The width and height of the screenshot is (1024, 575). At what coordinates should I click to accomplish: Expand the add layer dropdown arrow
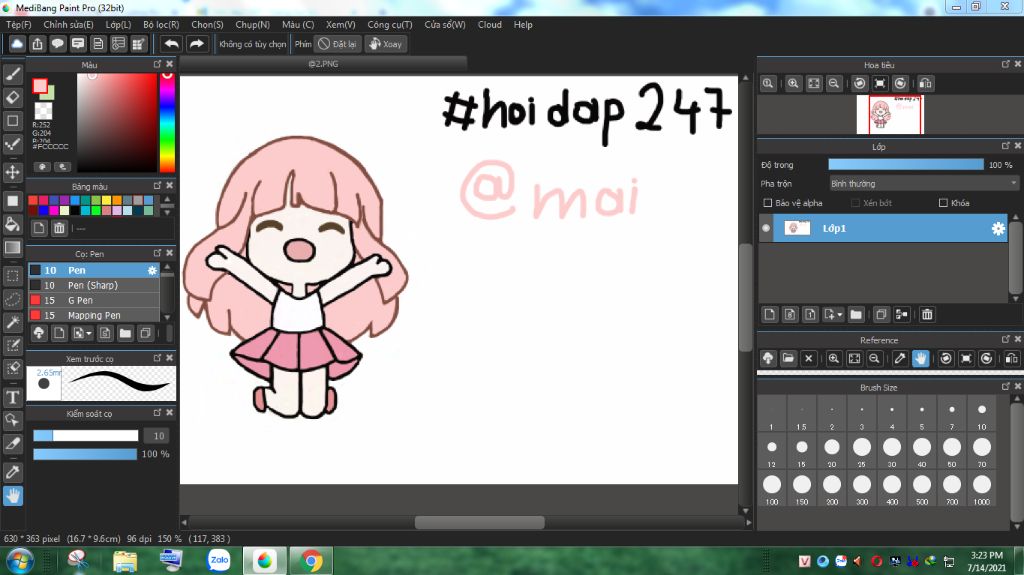(x=840, y=315)
